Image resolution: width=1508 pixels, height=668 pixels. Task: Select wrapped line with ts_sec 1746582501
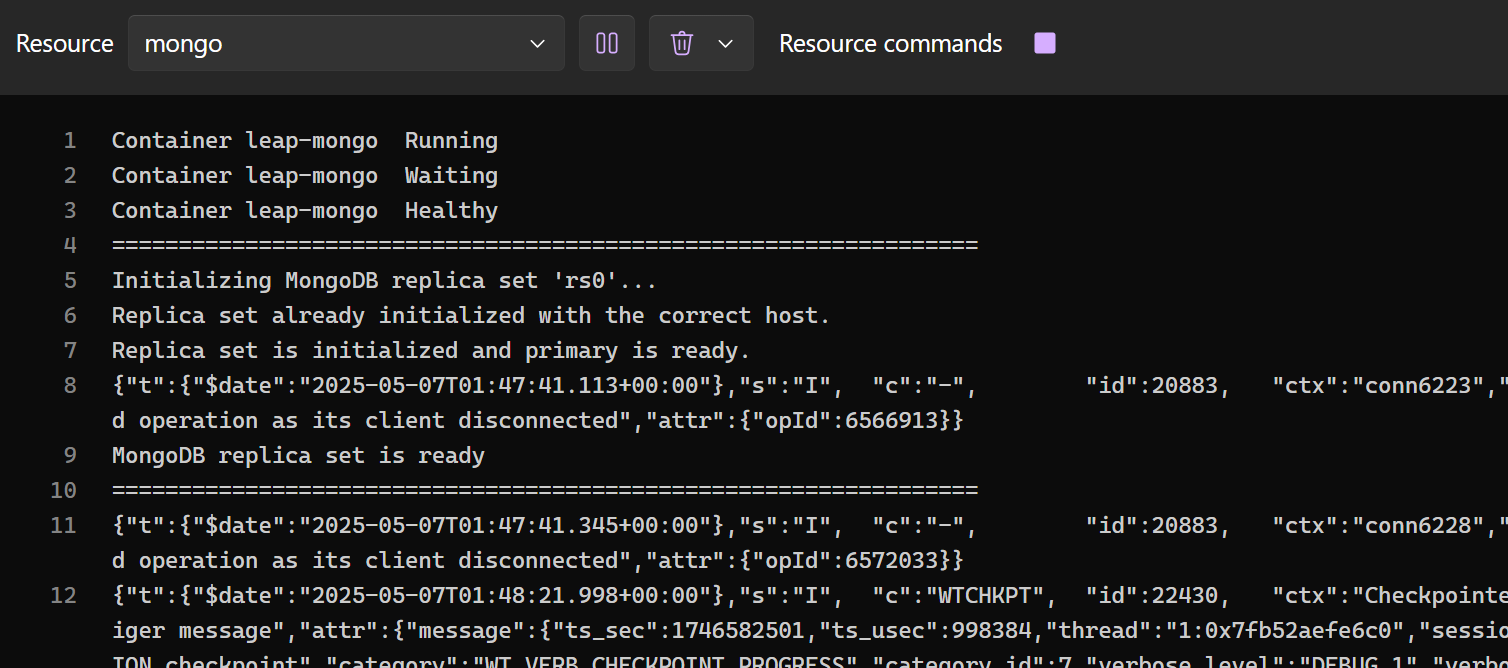810,630
